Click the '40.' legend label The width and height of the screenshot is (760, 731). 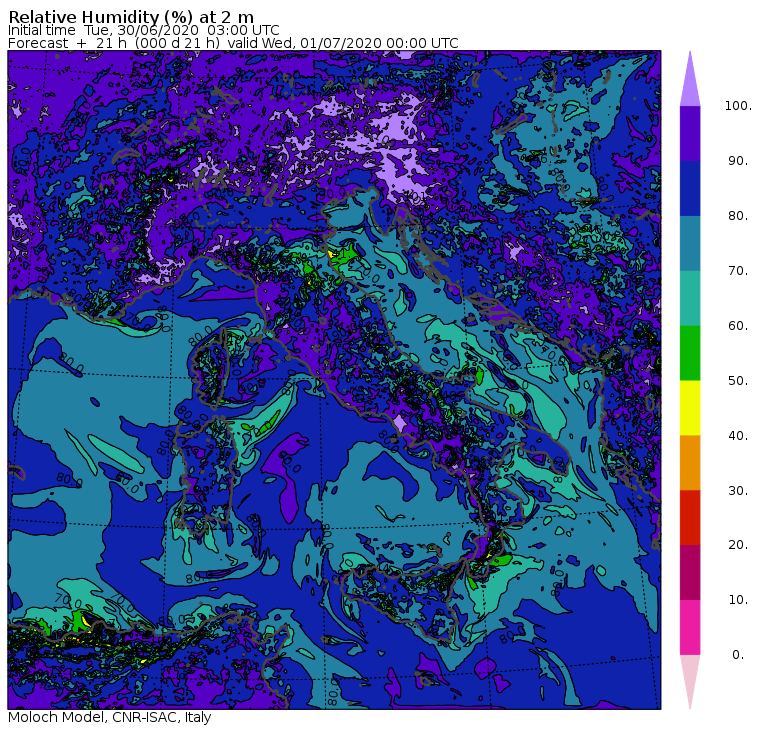[738, 436]
